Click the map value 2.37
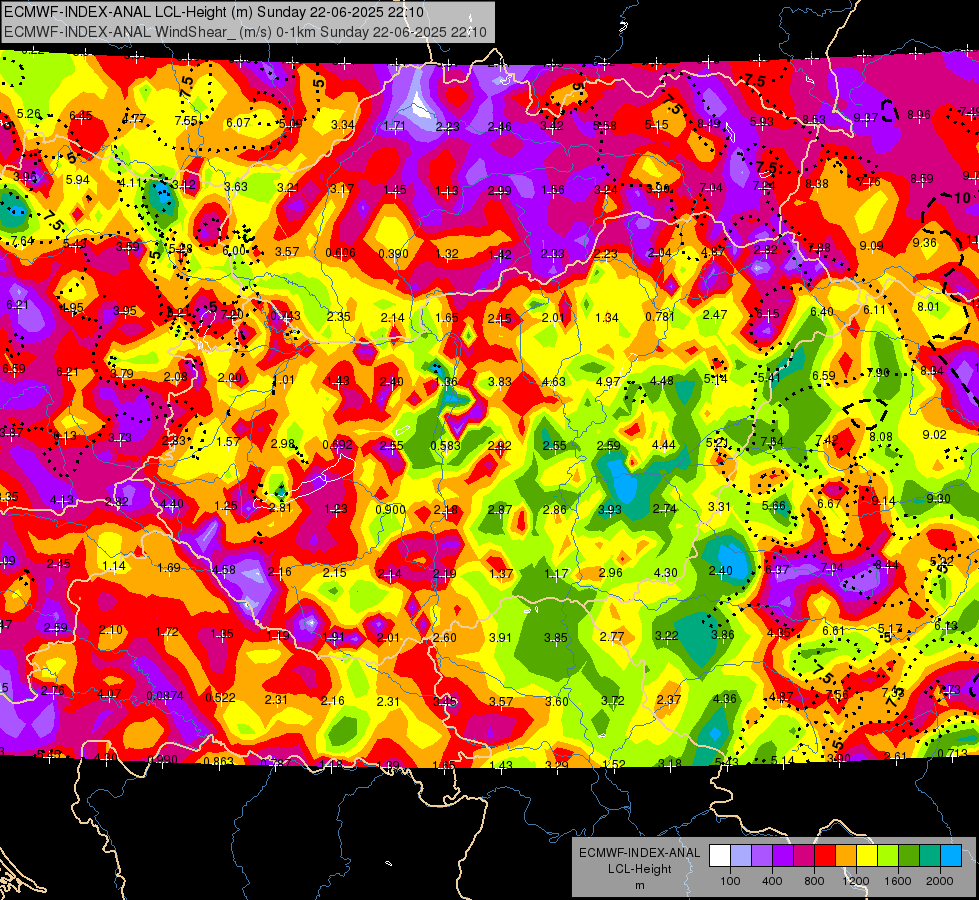This screenshot has width=979, height=900. click(x=668, y=700)
